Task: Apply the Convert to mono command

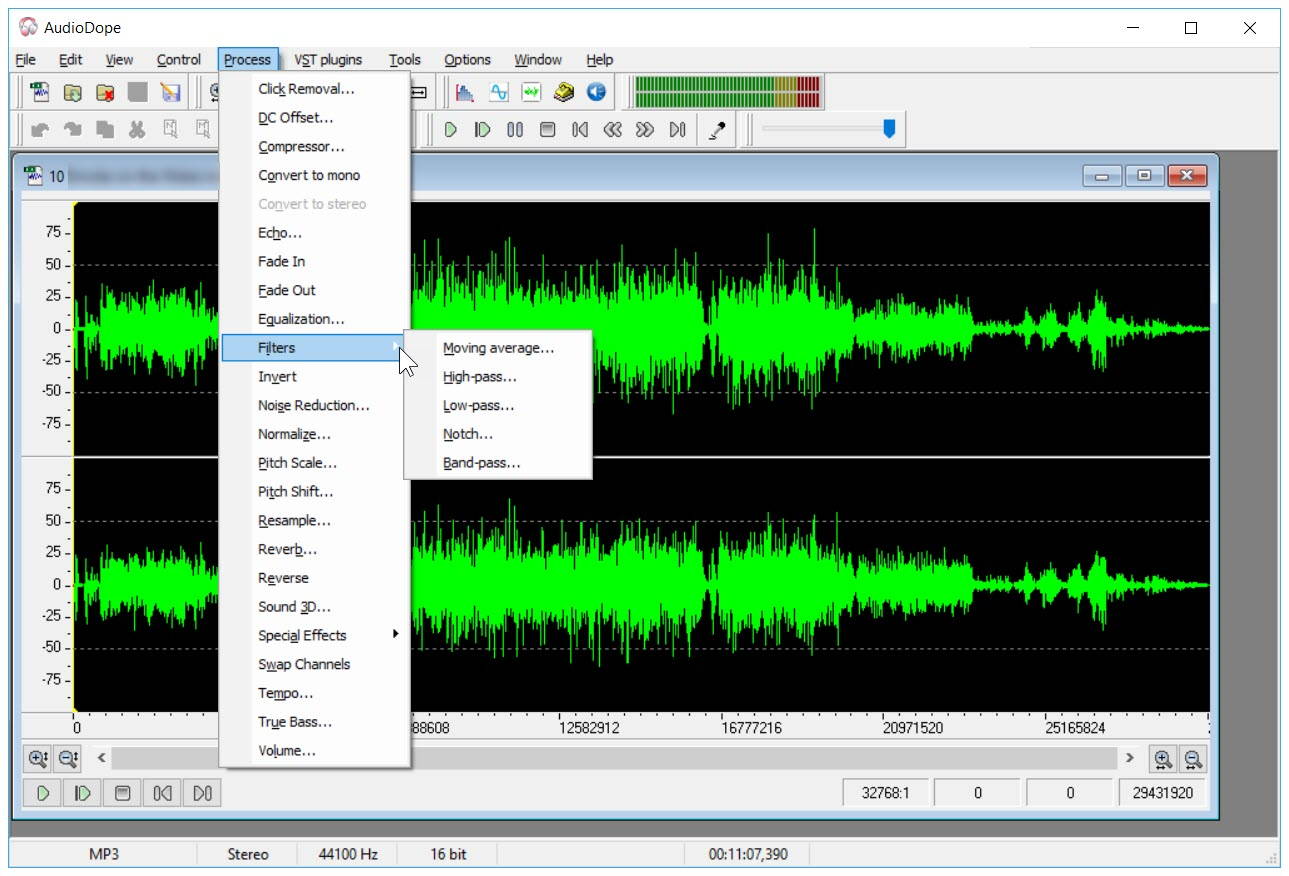Action: coord(308,174)
